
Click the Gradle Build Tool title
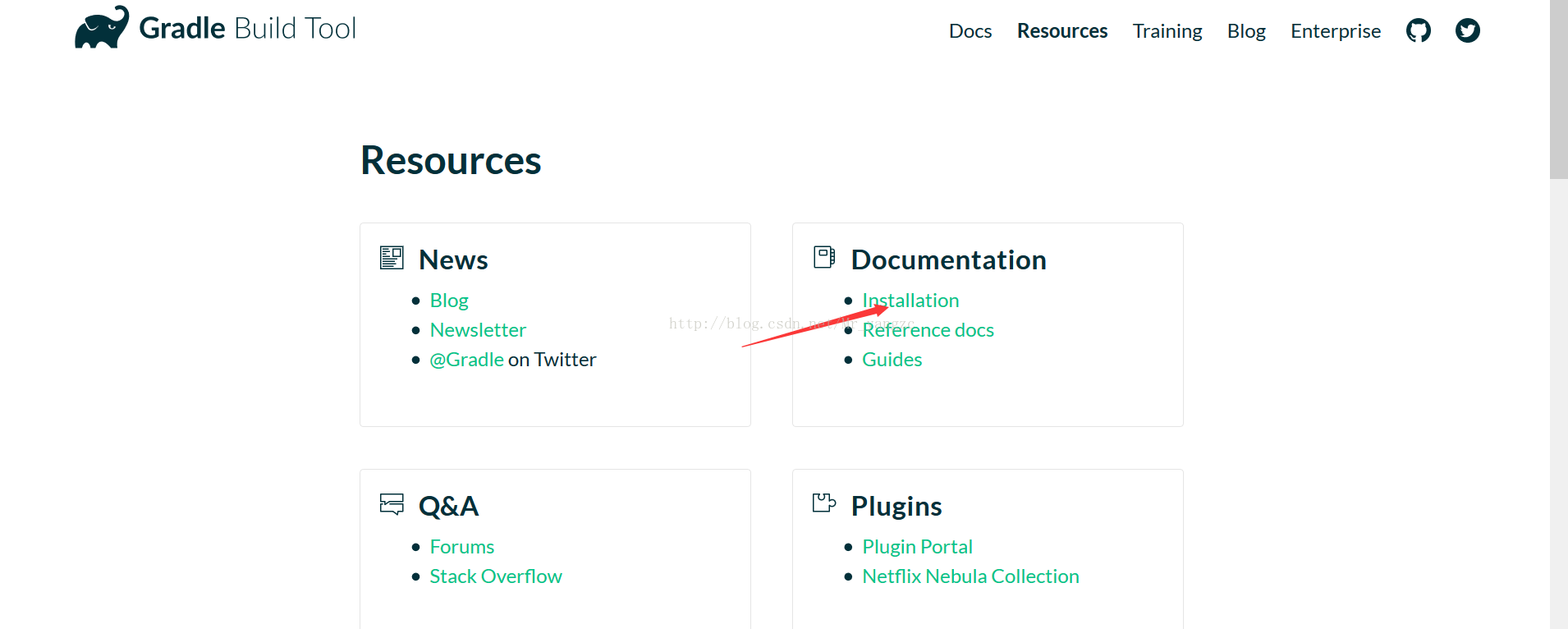click(x=248, y=28)
